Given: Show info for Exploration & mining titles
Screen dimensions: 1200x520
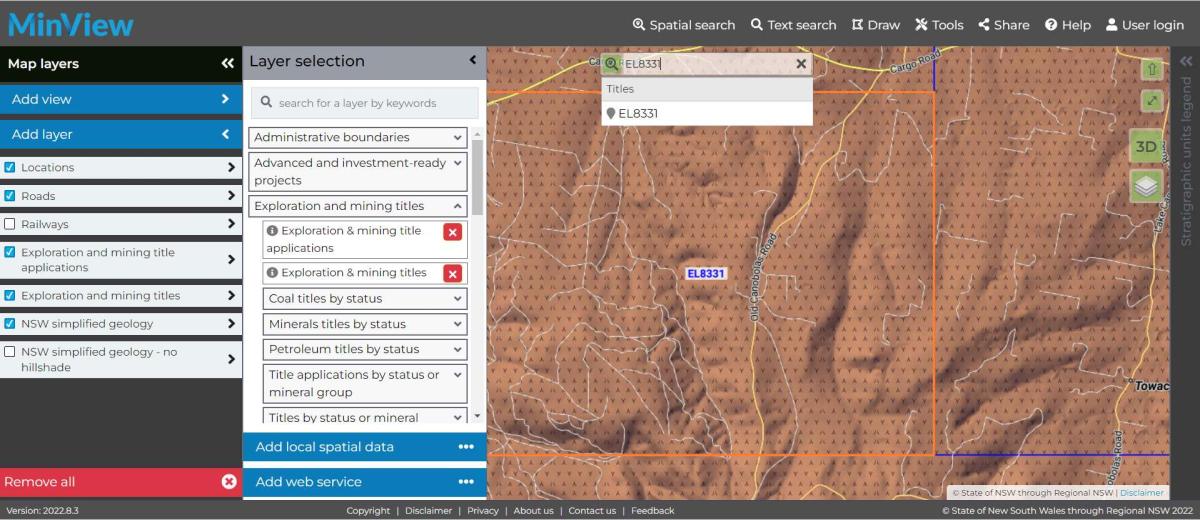Looking at the screenshot, I should (272, 272).
